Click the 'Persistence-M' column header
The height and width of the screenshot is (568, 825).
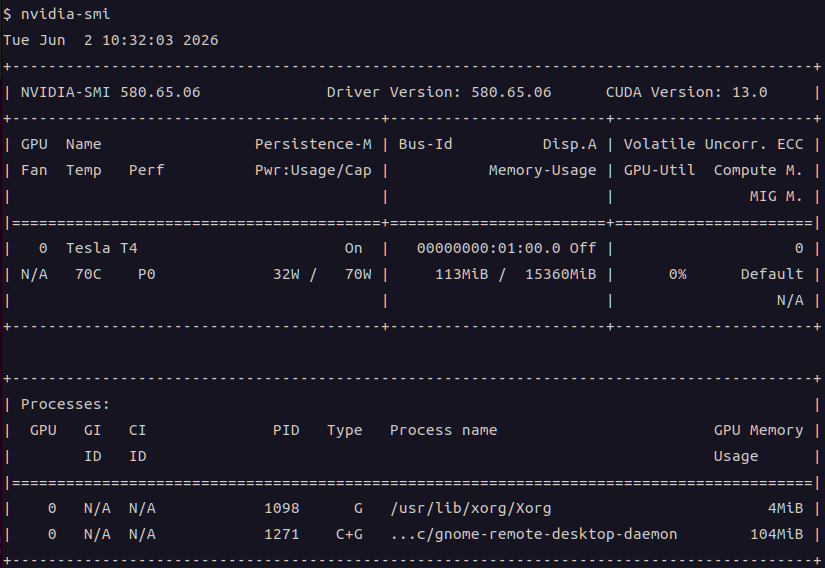click(313, 144)
